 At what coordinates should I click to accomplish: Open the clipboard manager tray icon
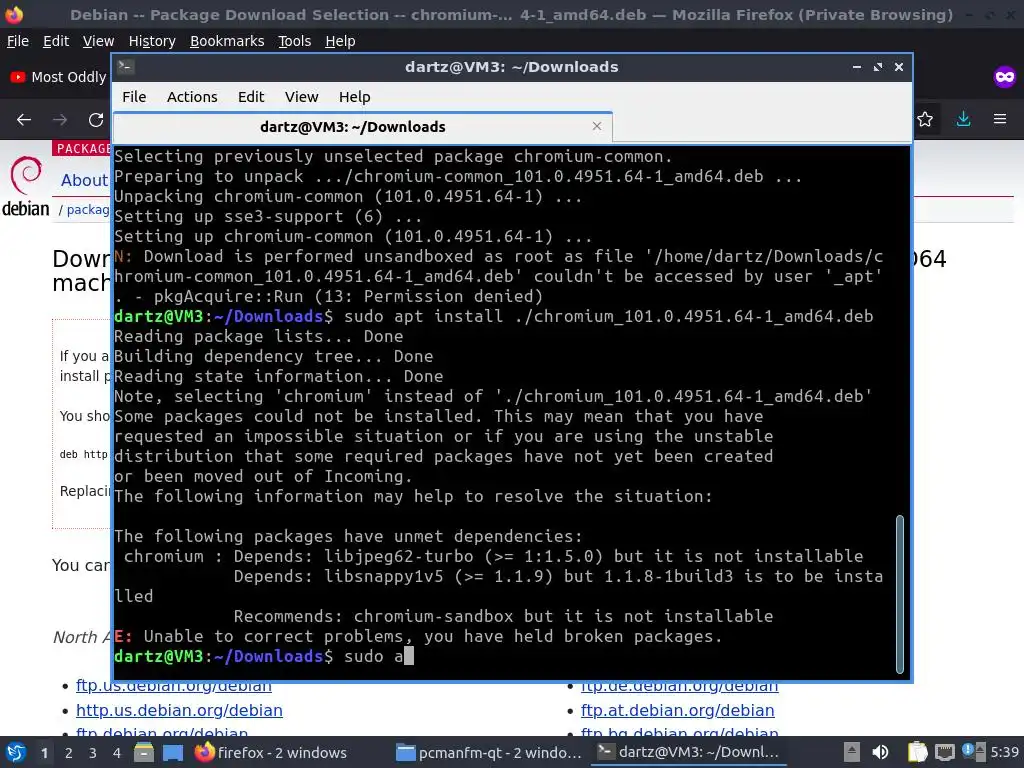[x=918, y=752]
